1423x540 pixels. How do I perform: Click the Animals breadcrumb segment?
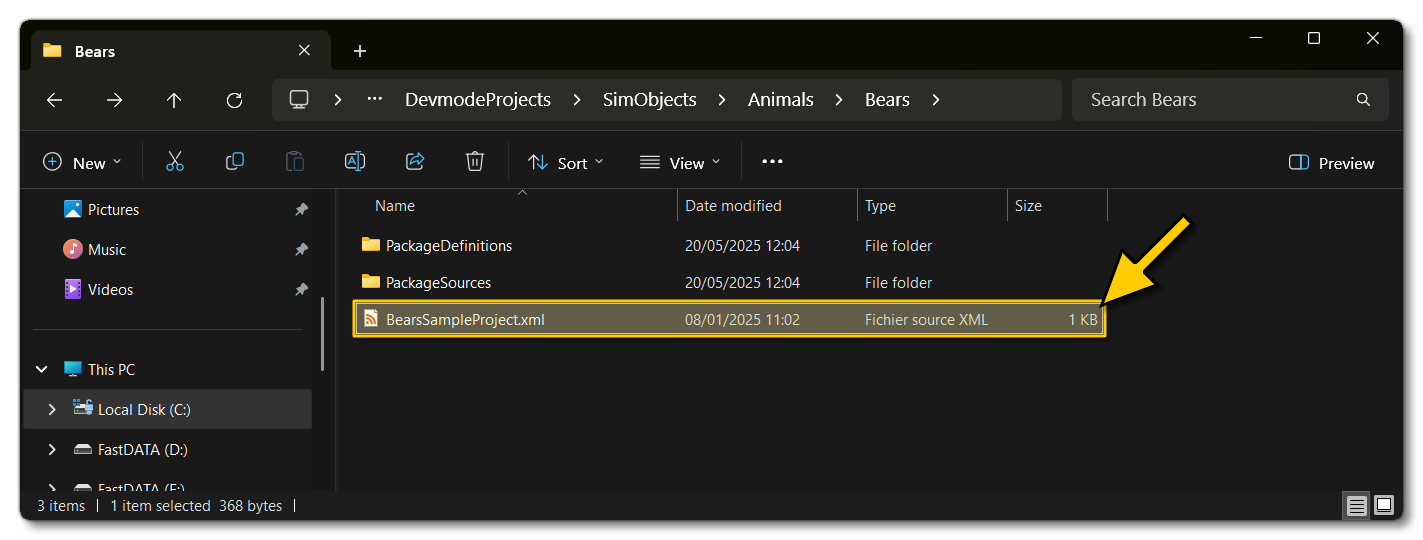click(780, 100)
